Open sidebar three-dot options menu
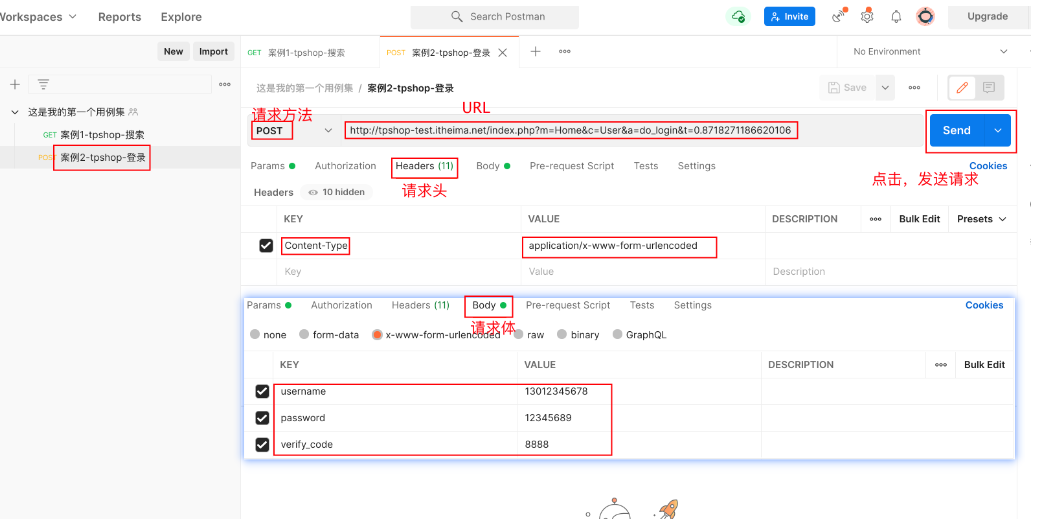Viewport: 1037px width, 528px height. 225,84
